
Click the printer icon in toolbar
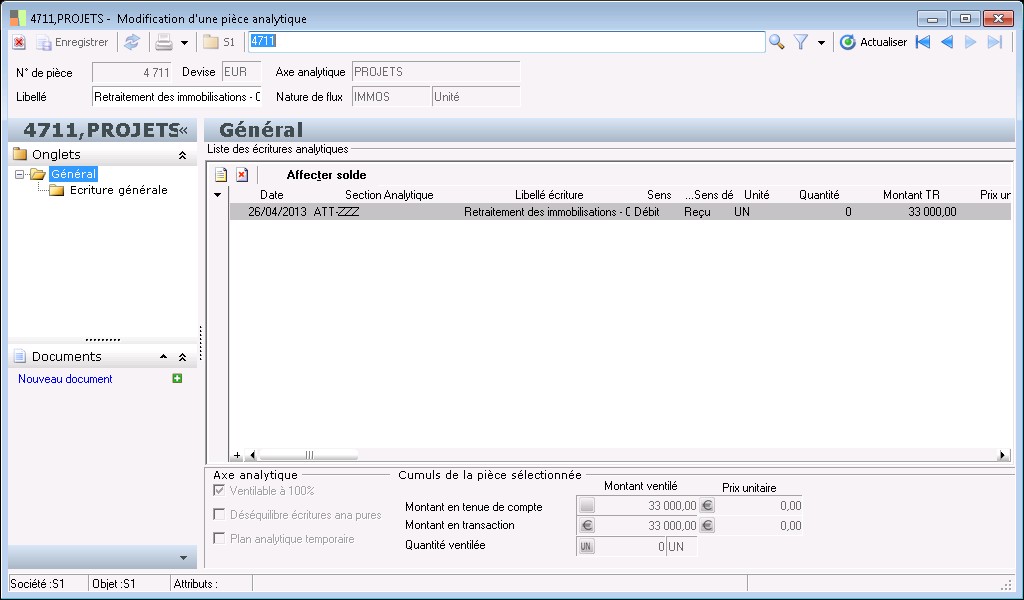[164, 42]
